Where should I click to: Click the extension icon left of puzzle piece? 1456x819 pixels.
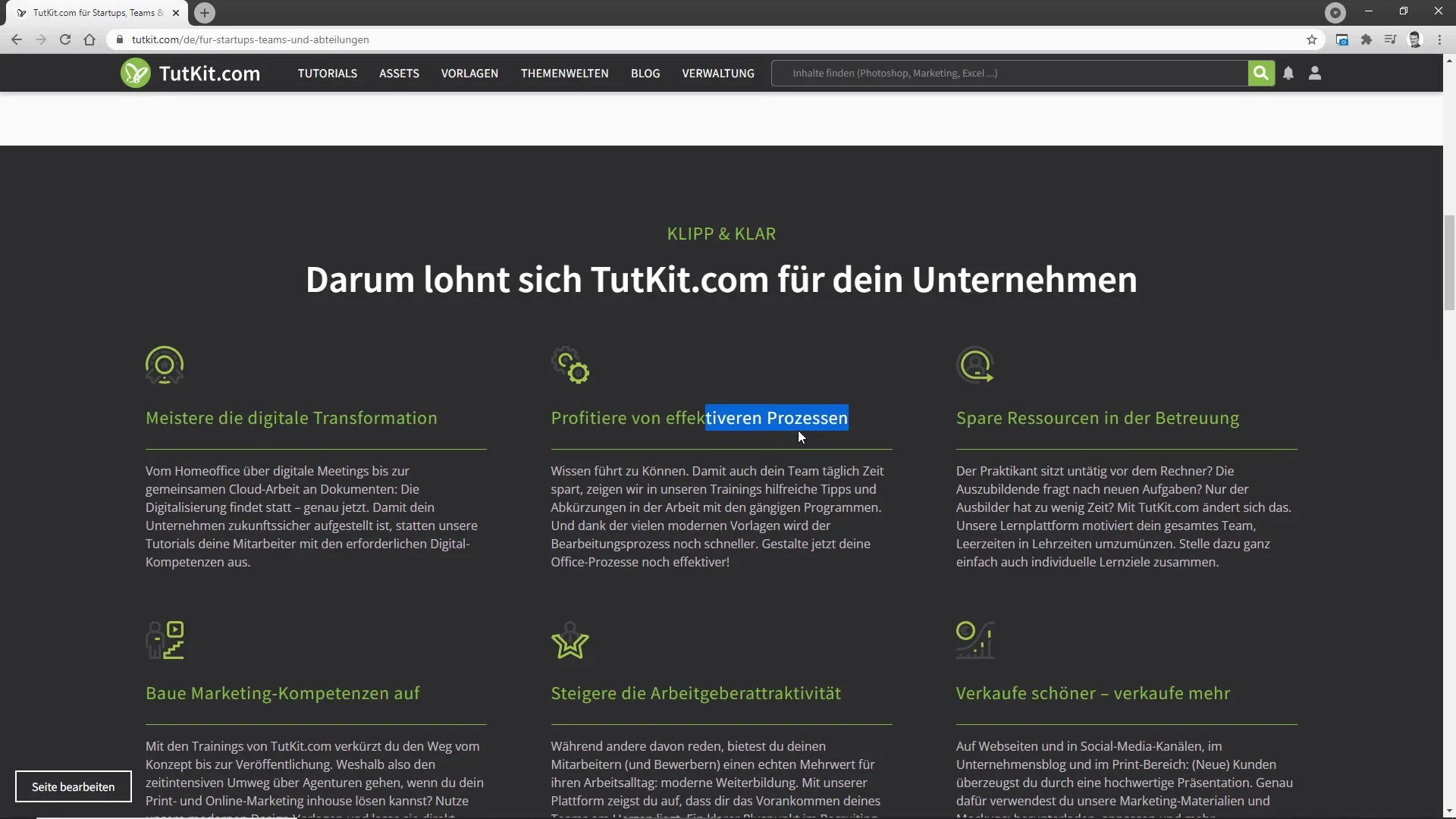click(1342, 39)
